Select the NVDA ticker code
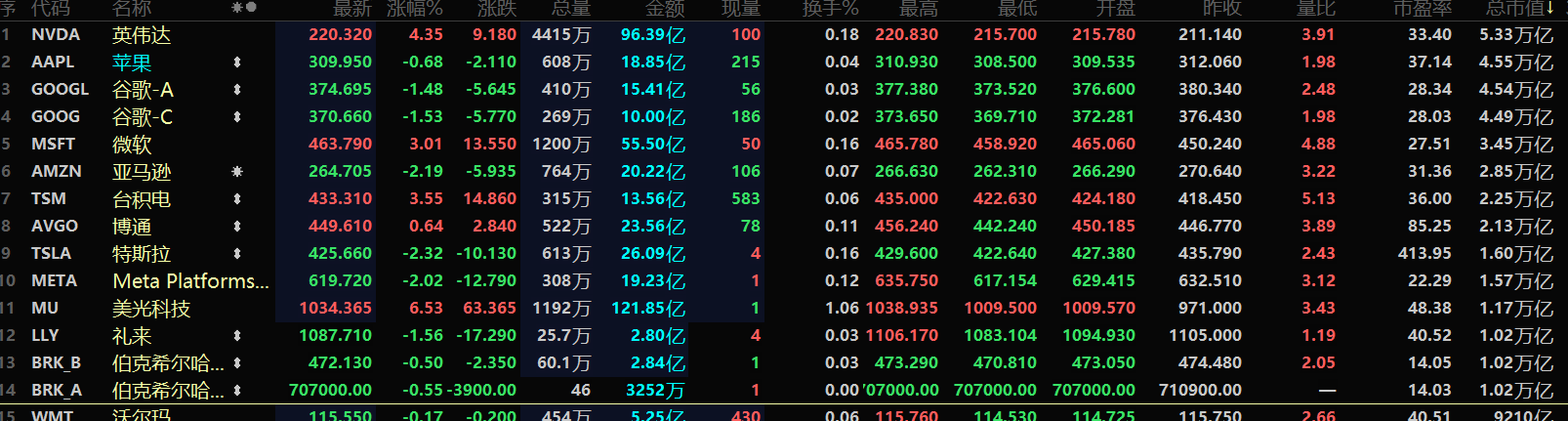This screenshot has width=1568, height=421. [56, 35]
